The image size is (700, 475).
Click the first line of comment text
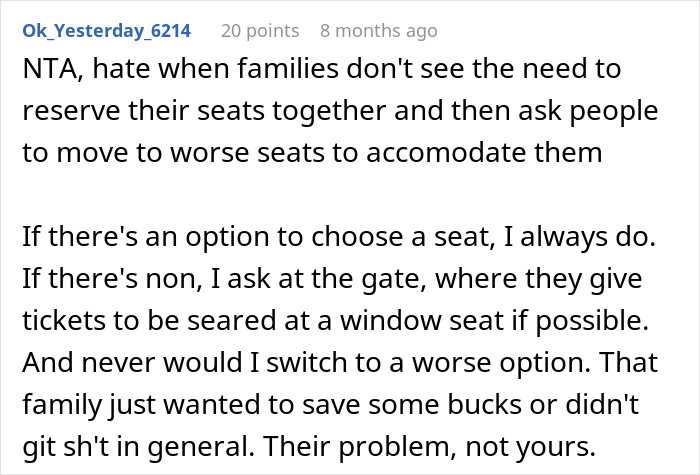point(320,70)
